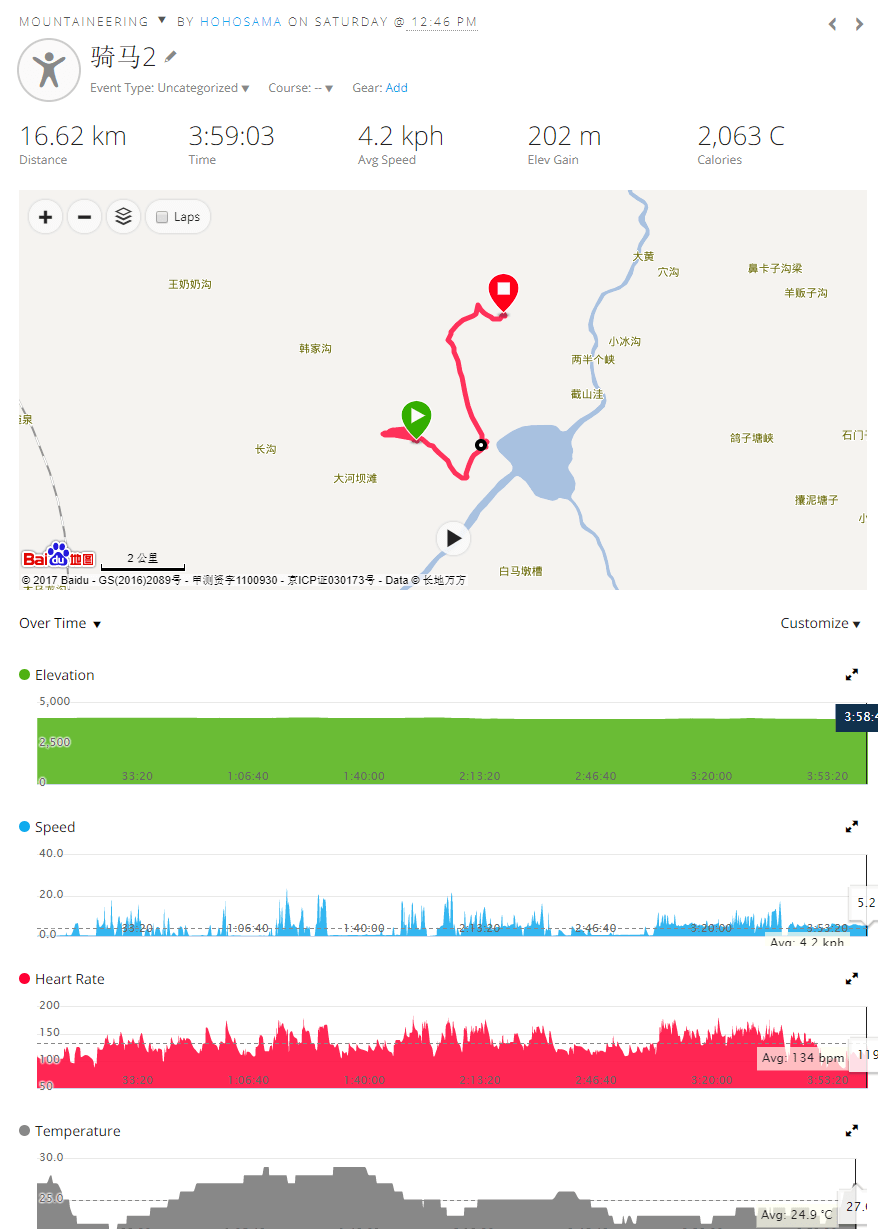The image size is (886, 1229).
Task: Zoom out on the map
Action: coord(85,217)
